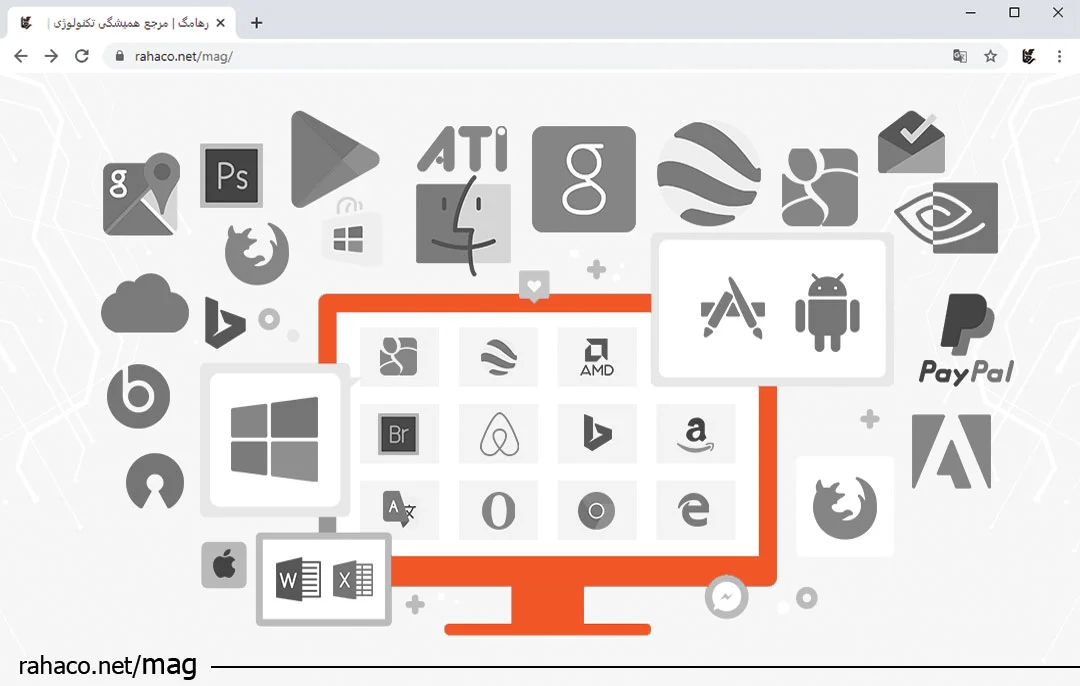
Task: Click the heart notification icon atop monitor
Action: 534,287
